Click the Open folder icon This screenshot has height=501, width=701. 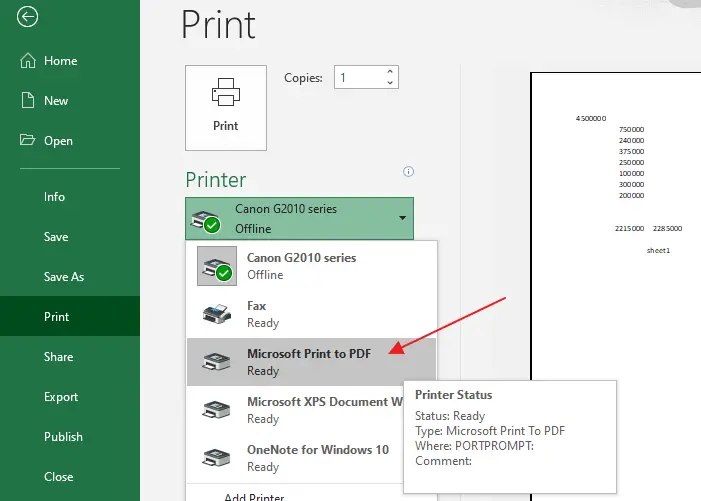[27, 141]
